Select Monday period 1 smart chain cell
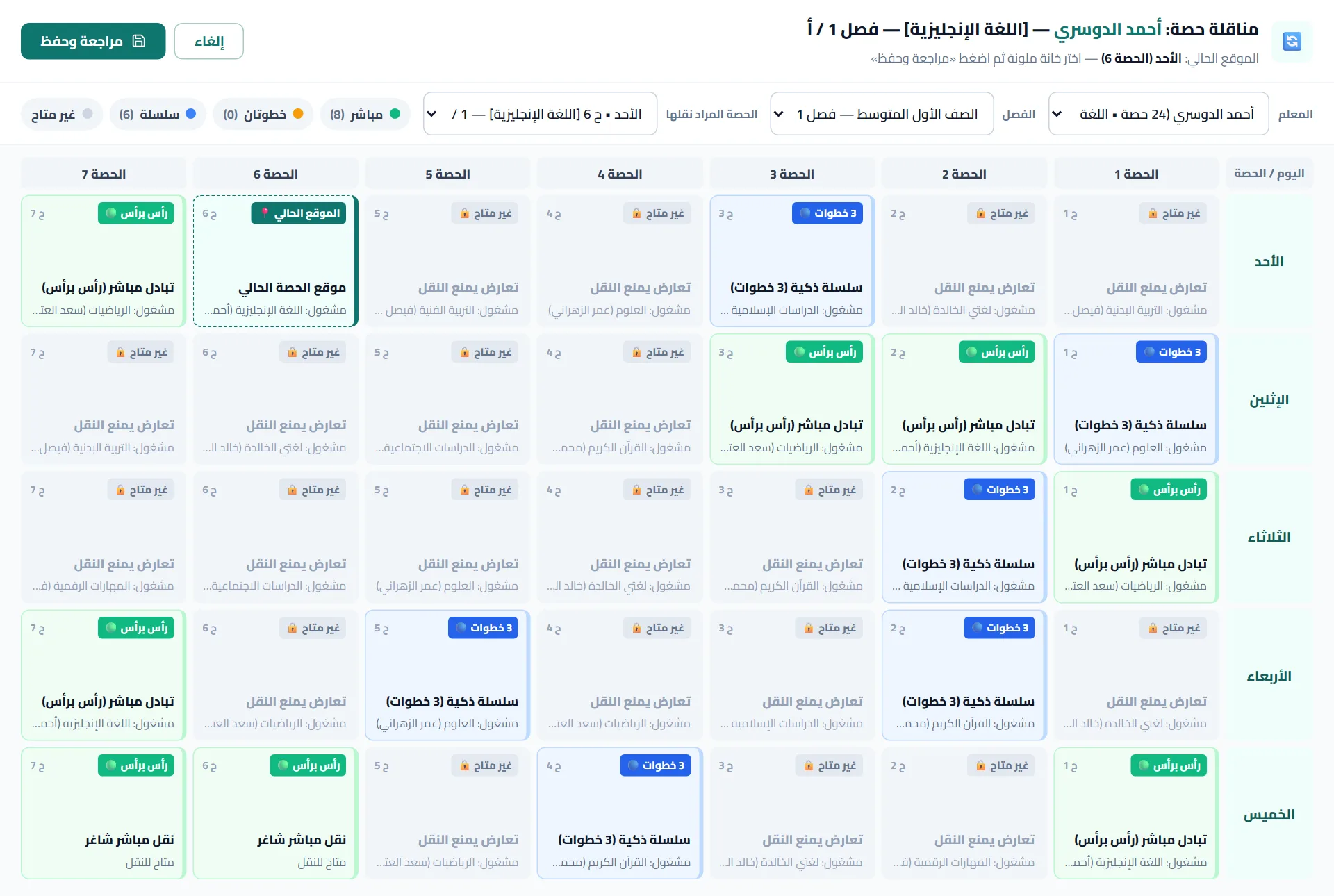This screenshot has height=896, width=1334. 1137,399
